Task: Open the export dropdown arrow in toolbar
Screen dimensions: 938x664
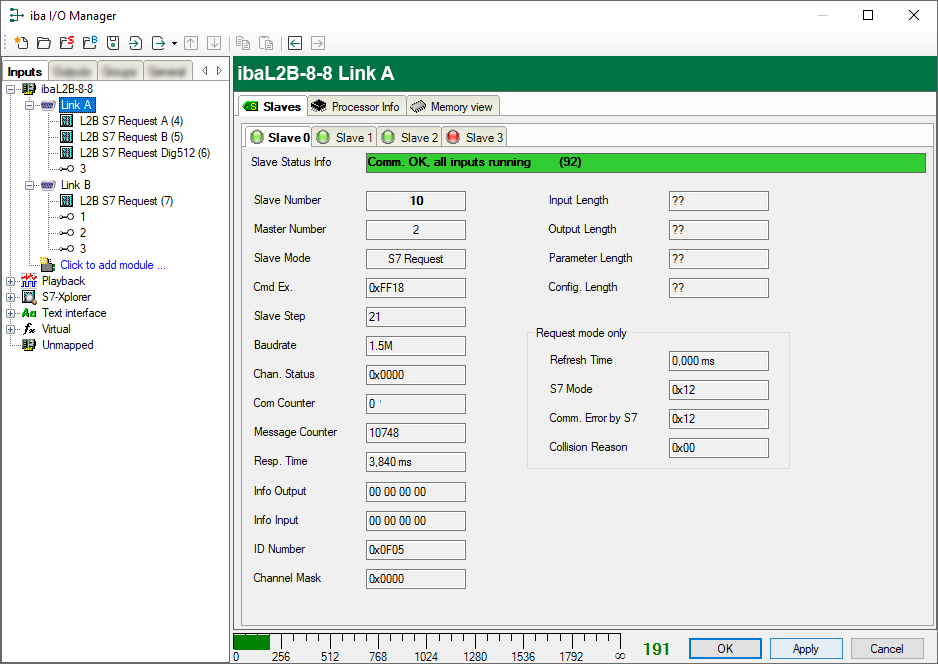Action: click(x=174, y=44)
